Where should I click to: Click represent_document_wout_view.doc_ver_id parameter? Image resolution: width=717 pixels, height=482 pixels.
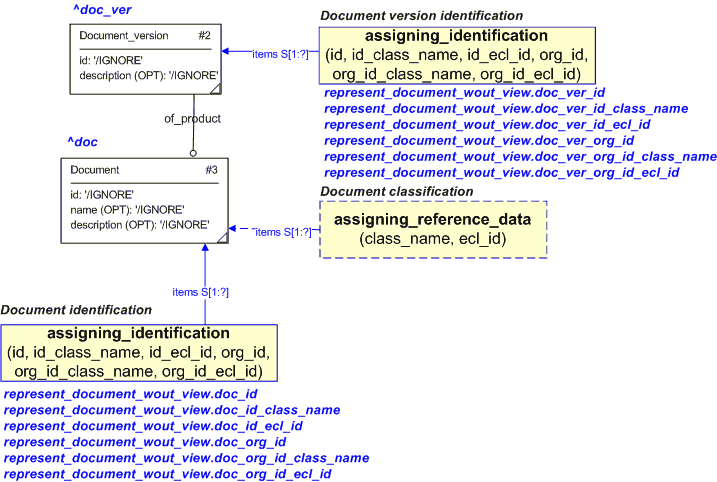pyautogui.click(x=465, y=93)
